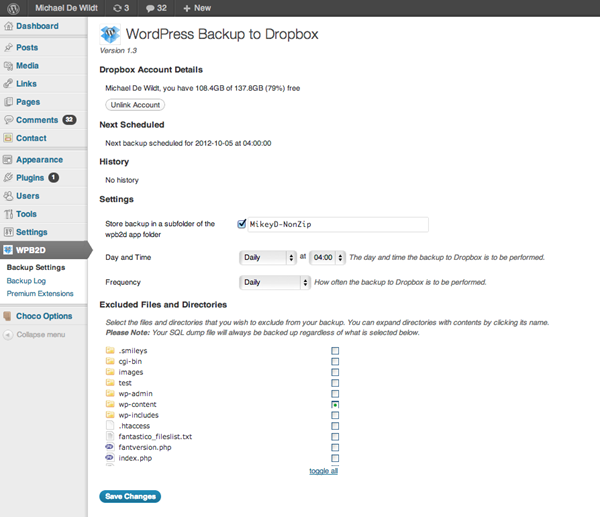
Task: Open Premium Extensions submenu item
Action: (40, 294)
